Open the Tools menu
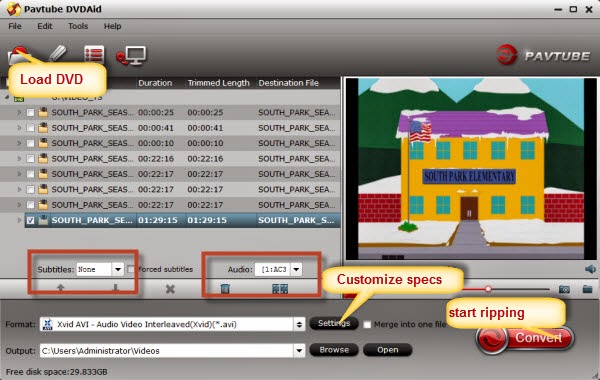 click(78, 26)
